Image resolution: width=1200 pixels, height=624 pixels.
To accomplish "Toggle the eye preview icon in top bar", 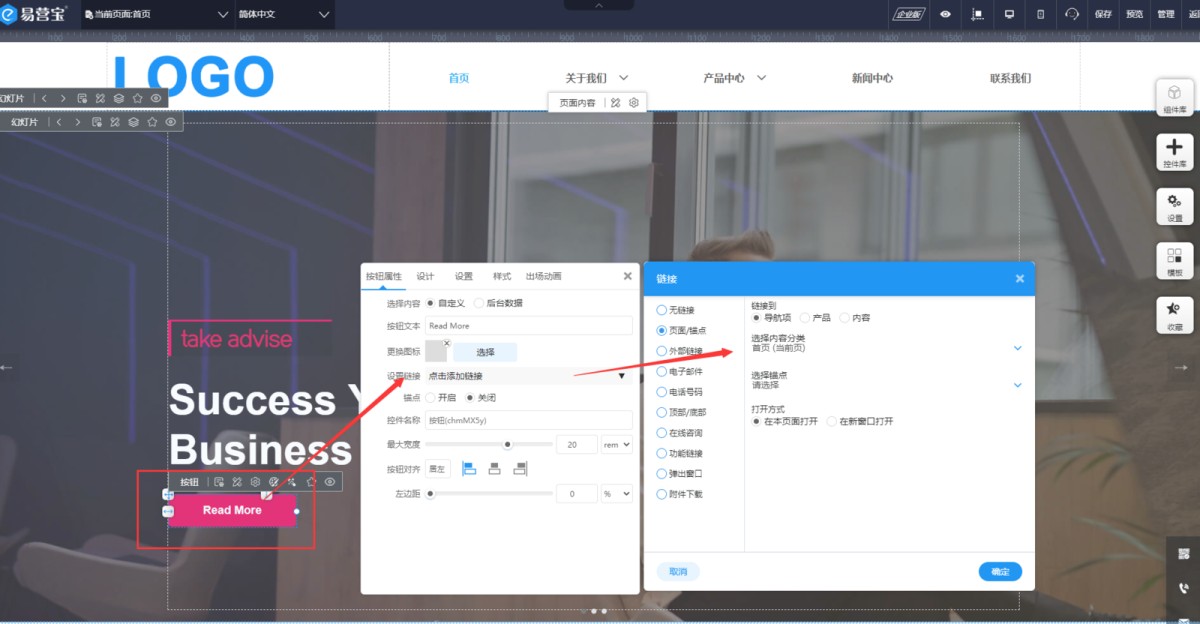I will point(945,14).
